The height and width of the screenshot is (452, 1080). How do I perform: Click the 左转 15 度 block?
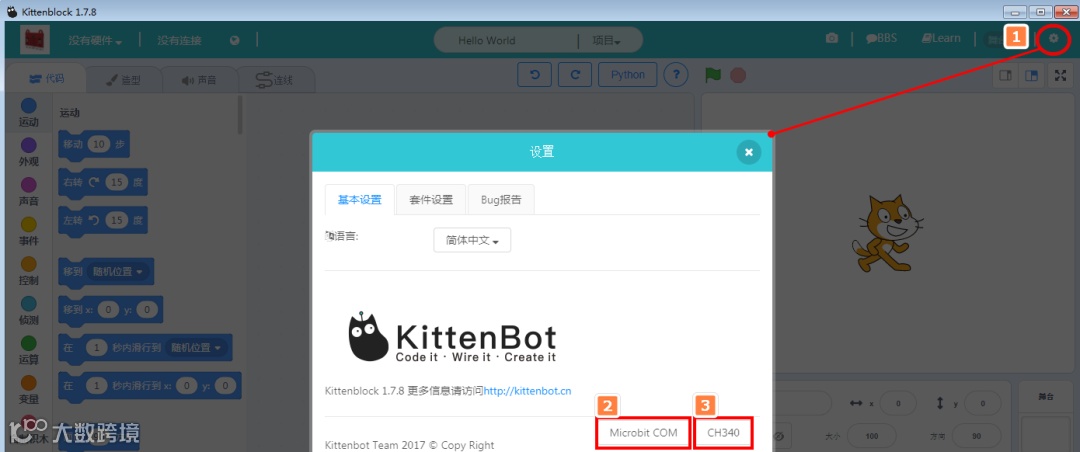pyautogui.click(x=103, y=220)
